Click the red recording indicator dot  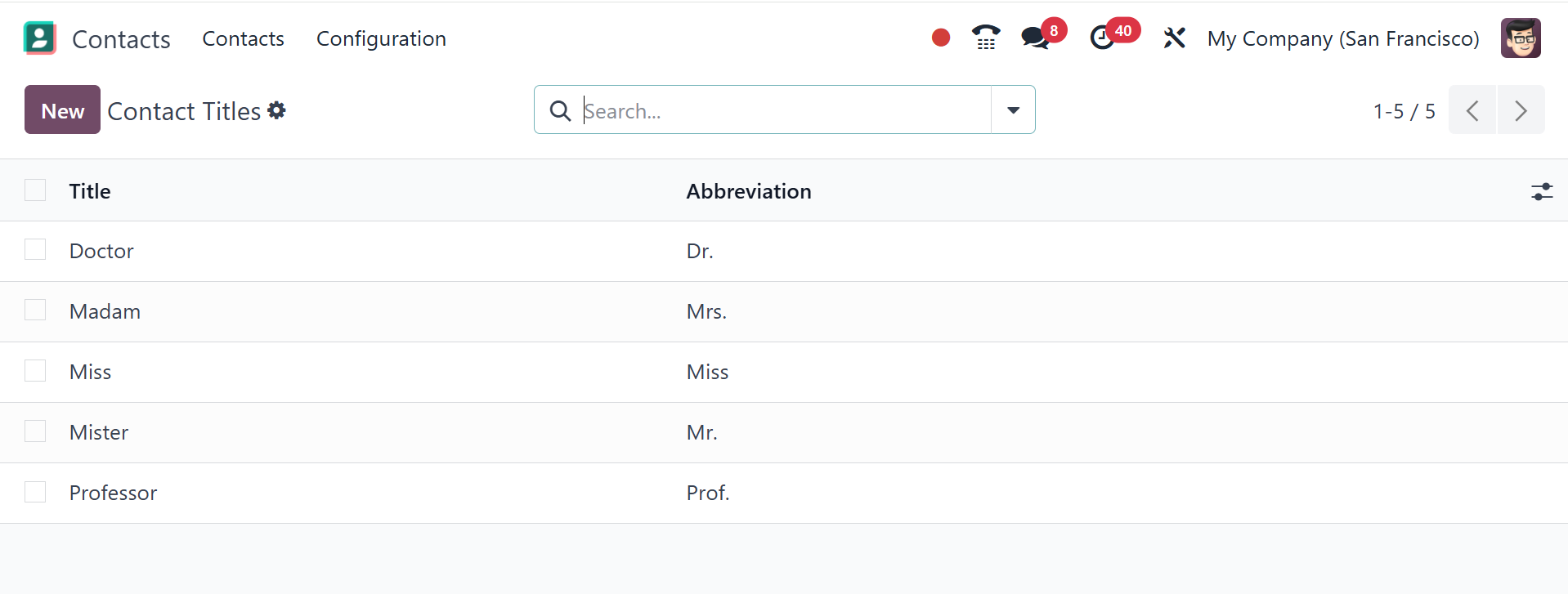point(940,38)
